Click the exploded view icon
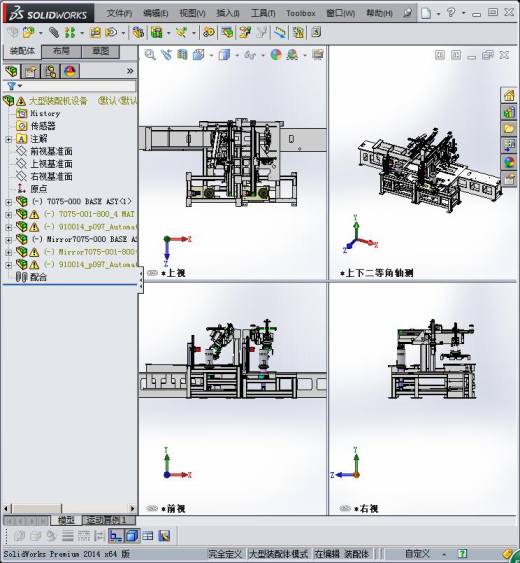This screenshot has height=563, width=520. 245,33
